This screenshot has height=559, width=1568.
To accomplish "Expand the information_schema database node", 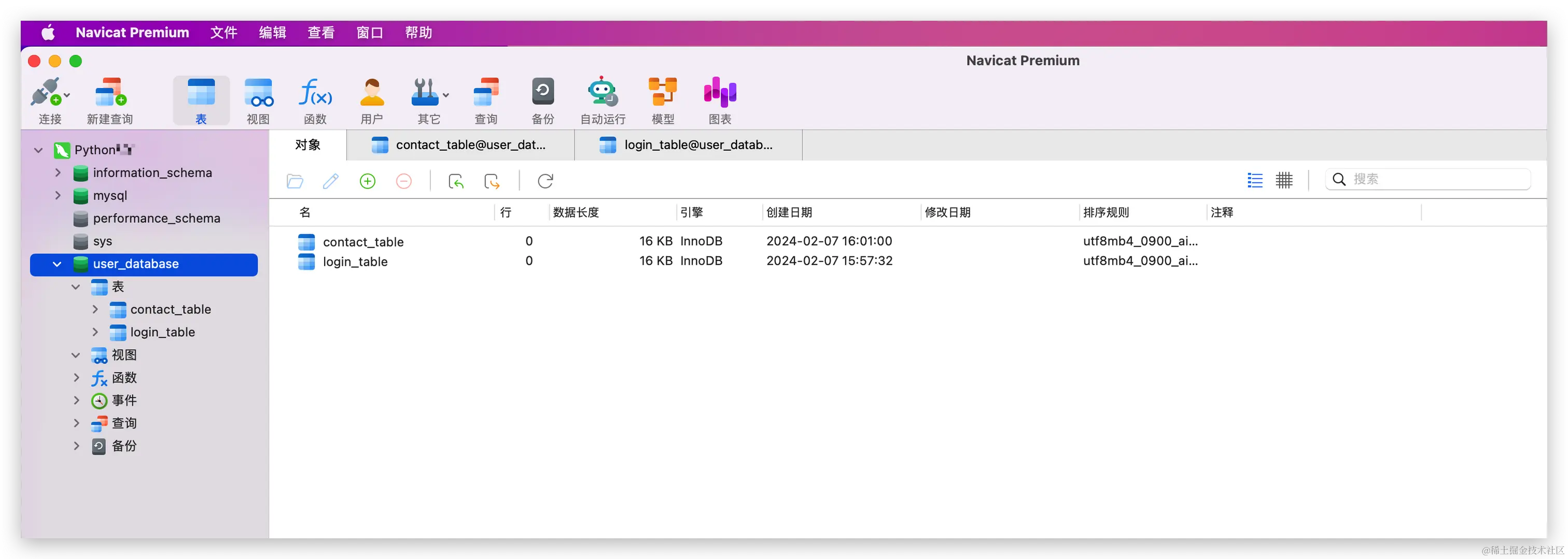I will (58, 173).
